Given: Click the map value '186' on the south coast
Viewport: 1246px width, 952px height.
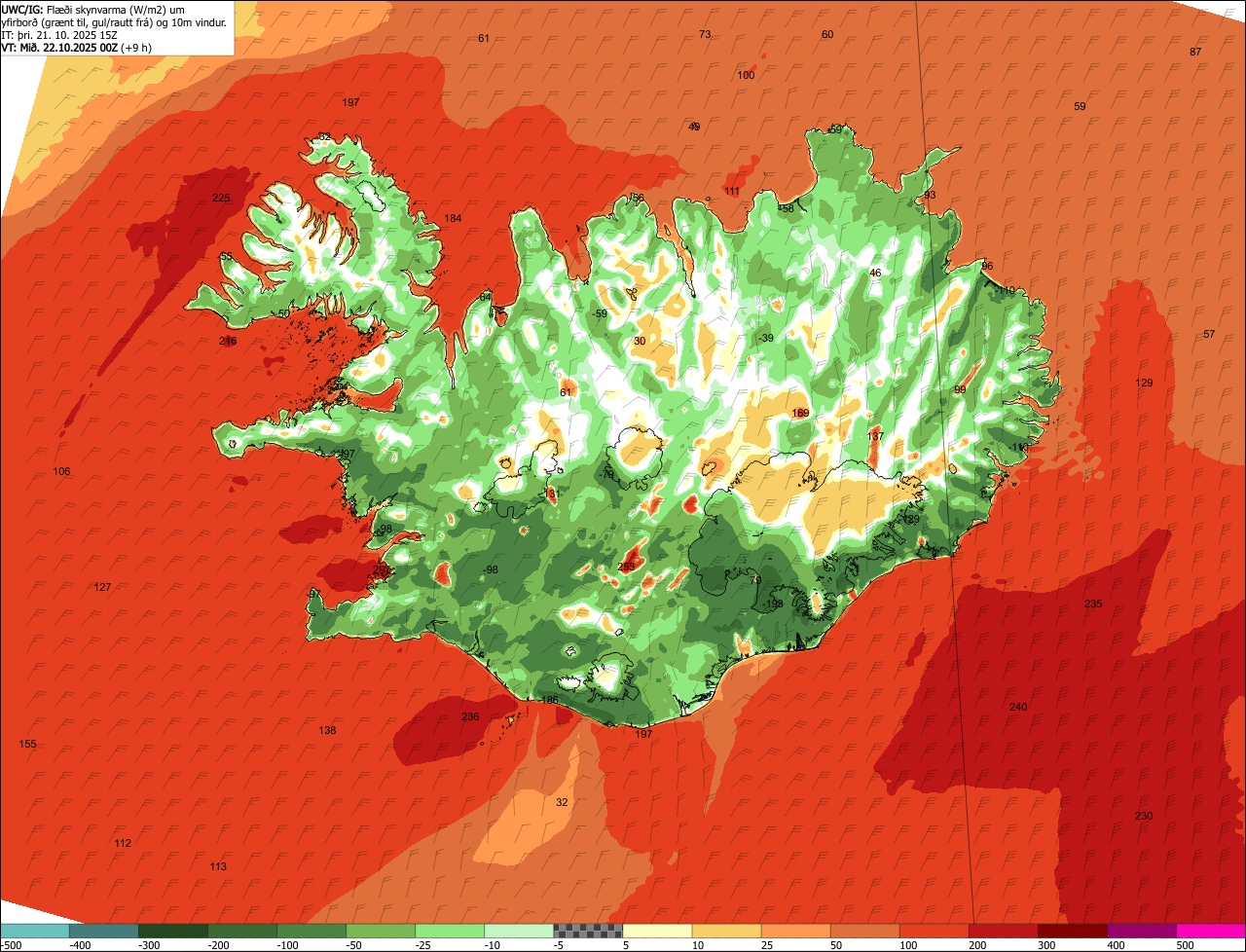Looking at the screenshot, I should [x=549, y=700].
